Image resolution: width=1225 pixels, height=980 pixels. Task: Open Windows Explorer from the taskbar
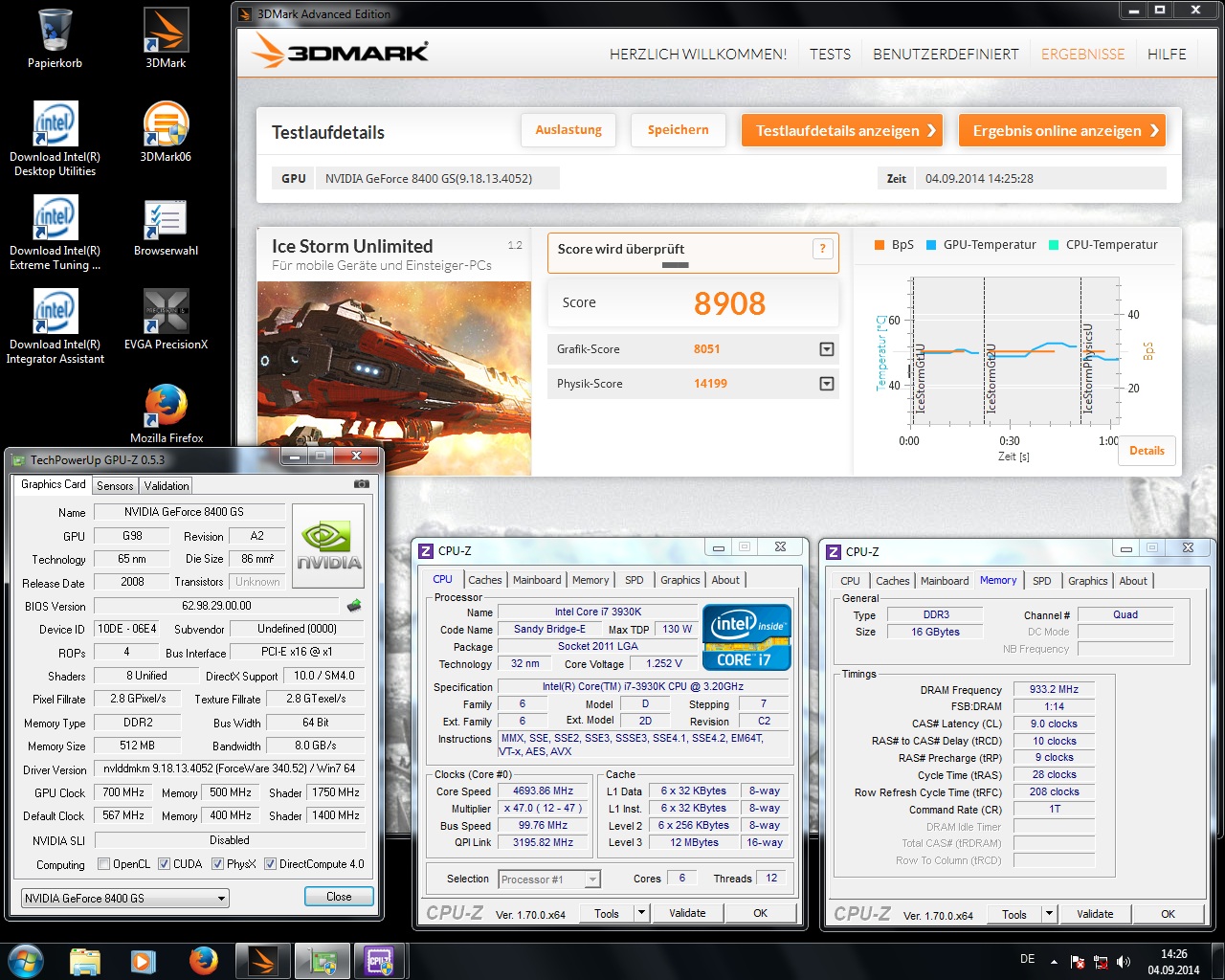point(85,960)
